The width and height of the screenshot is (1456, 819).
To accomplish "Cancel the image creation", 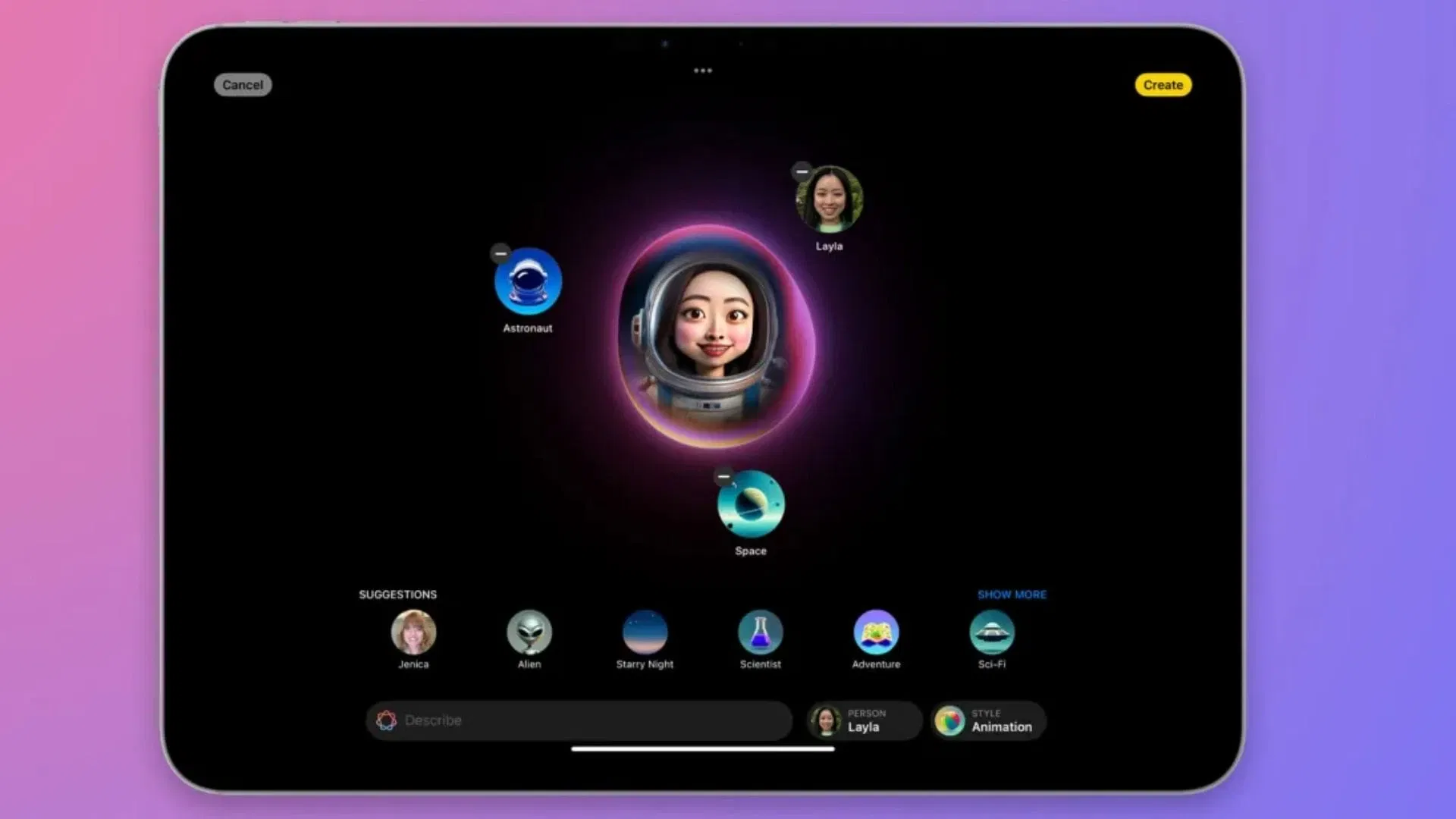I will 243,85.
